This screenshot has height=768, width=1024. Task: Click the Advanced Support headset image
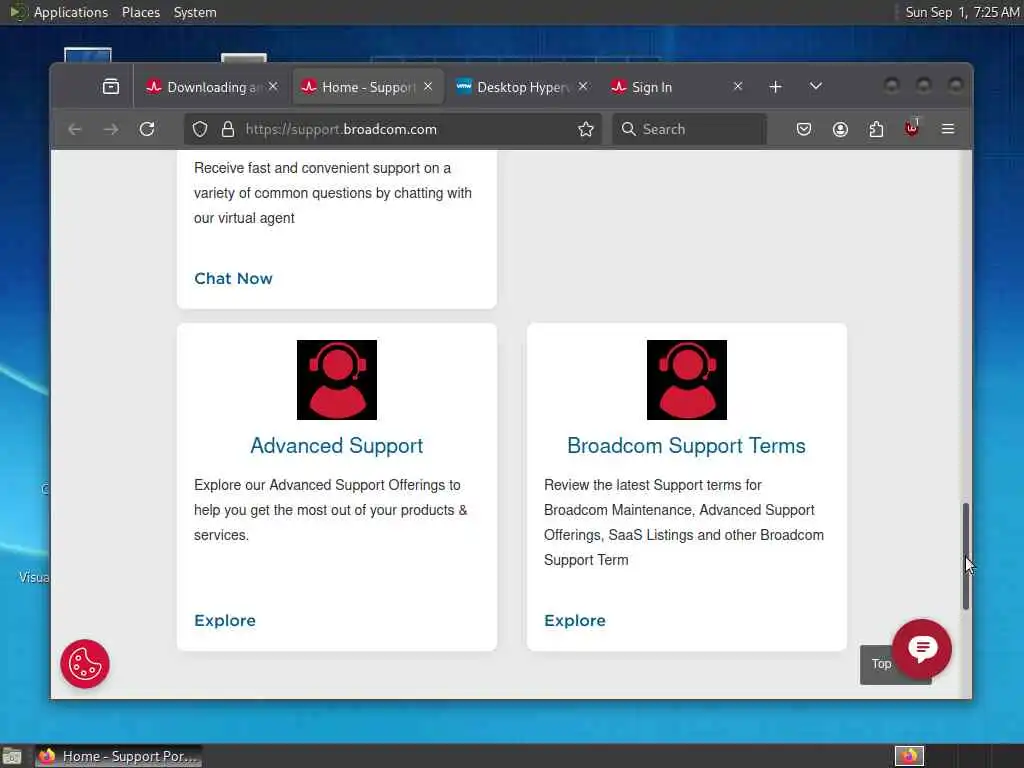337,380
